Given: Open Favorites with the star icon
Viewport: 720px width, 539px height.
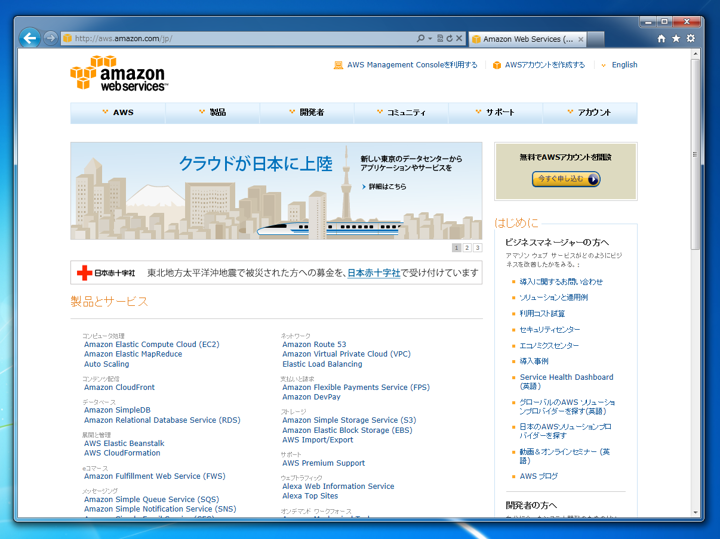Looking at the screenshot, I should tap(676, 39).
